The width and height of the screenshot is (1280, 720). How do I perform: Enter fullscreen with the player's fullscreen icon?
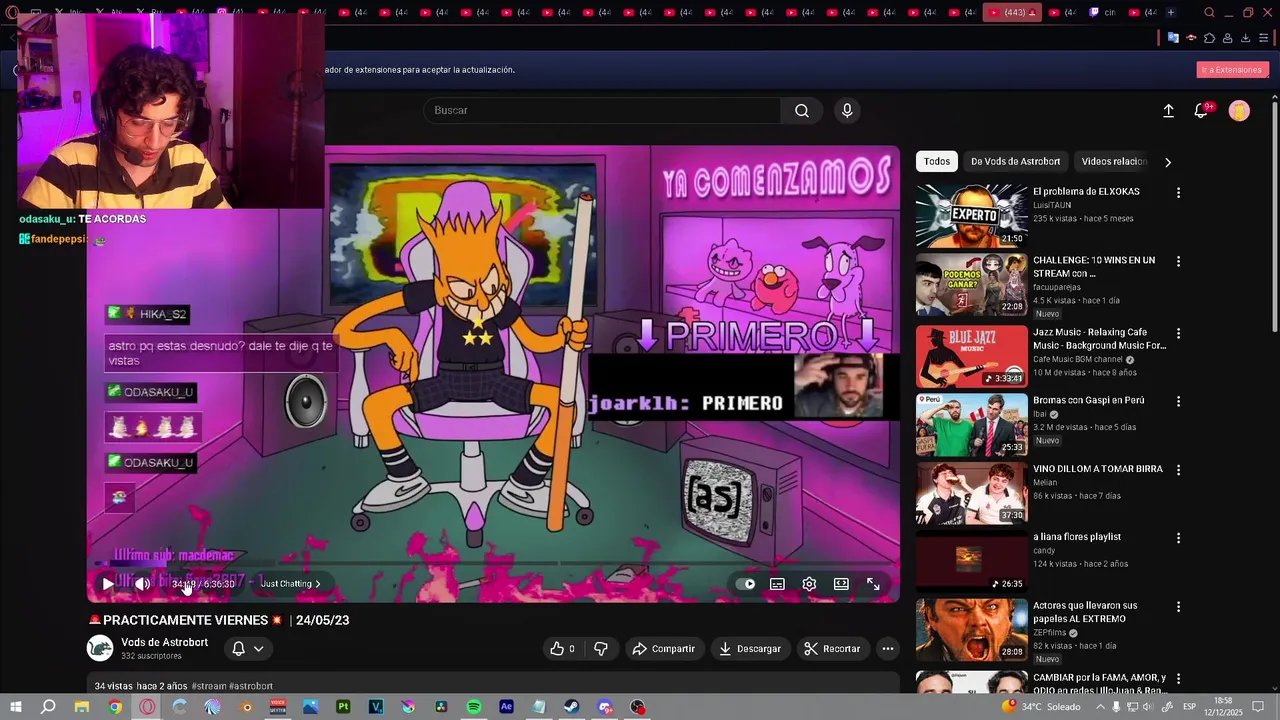873,584
